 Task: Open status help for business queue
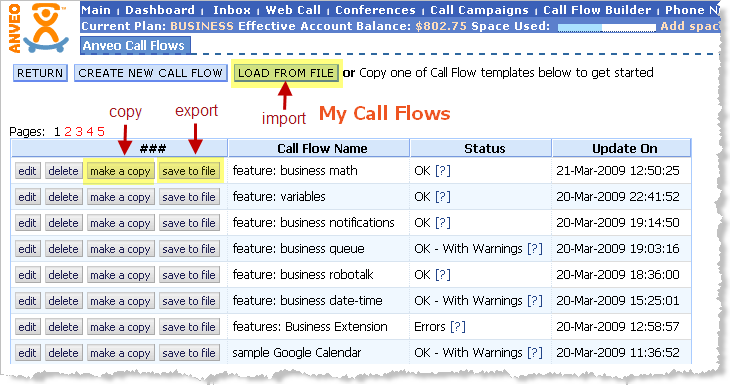[x=535, y=249]
